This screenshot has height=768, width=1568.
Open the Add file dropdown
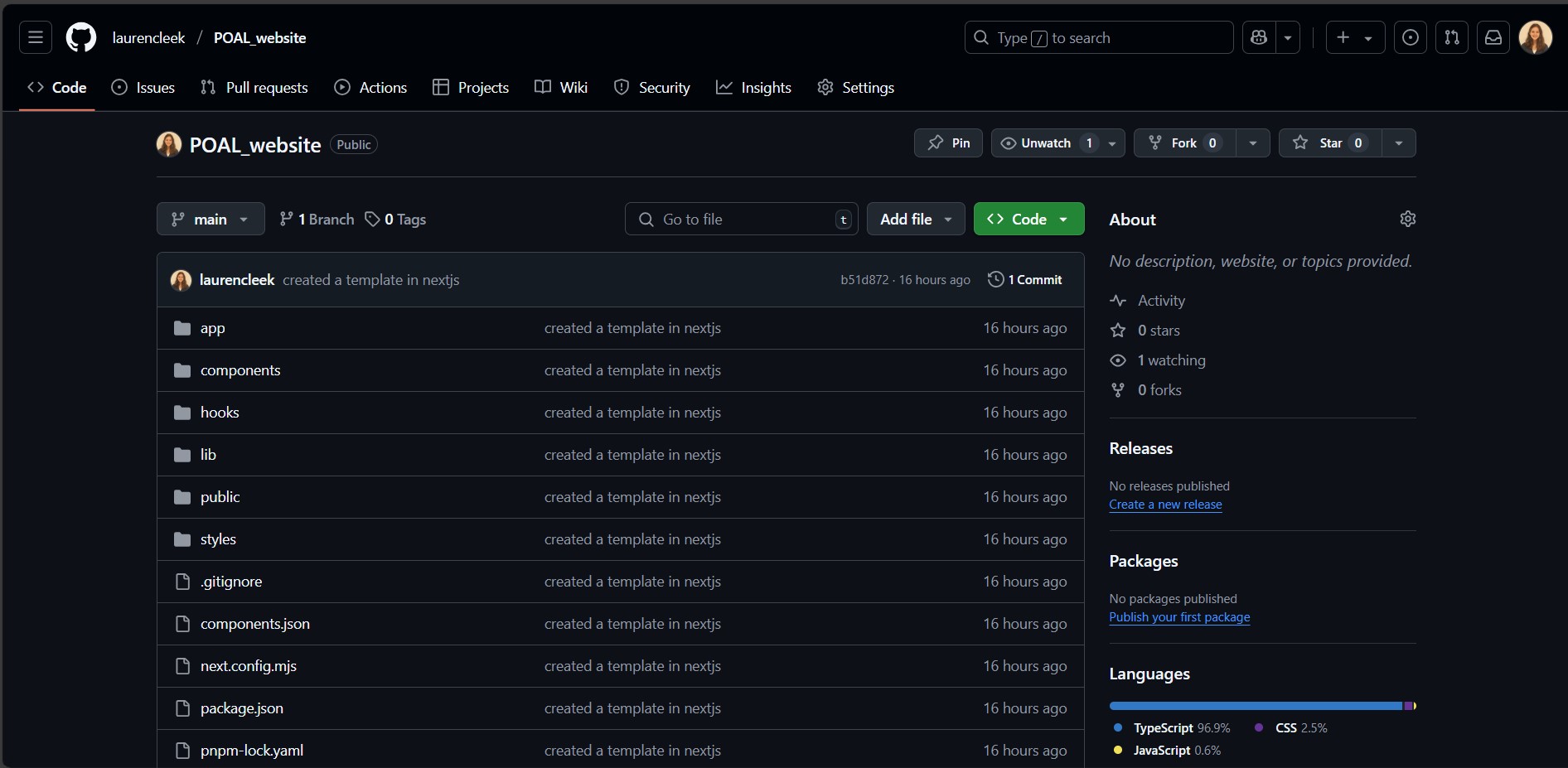point(916,219)
